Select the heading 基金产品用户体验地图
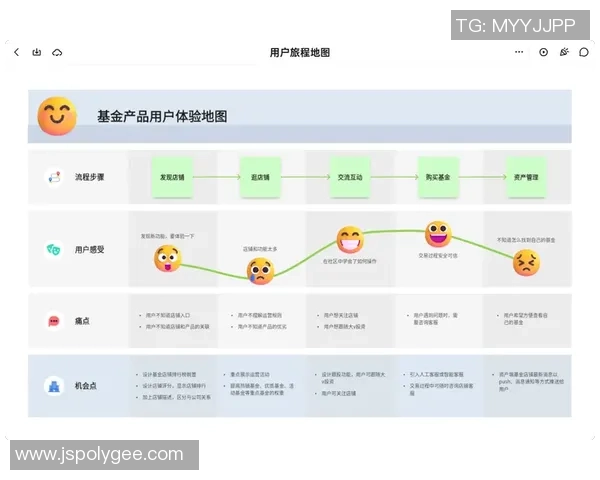600x480 pixels. coord(162,116)
